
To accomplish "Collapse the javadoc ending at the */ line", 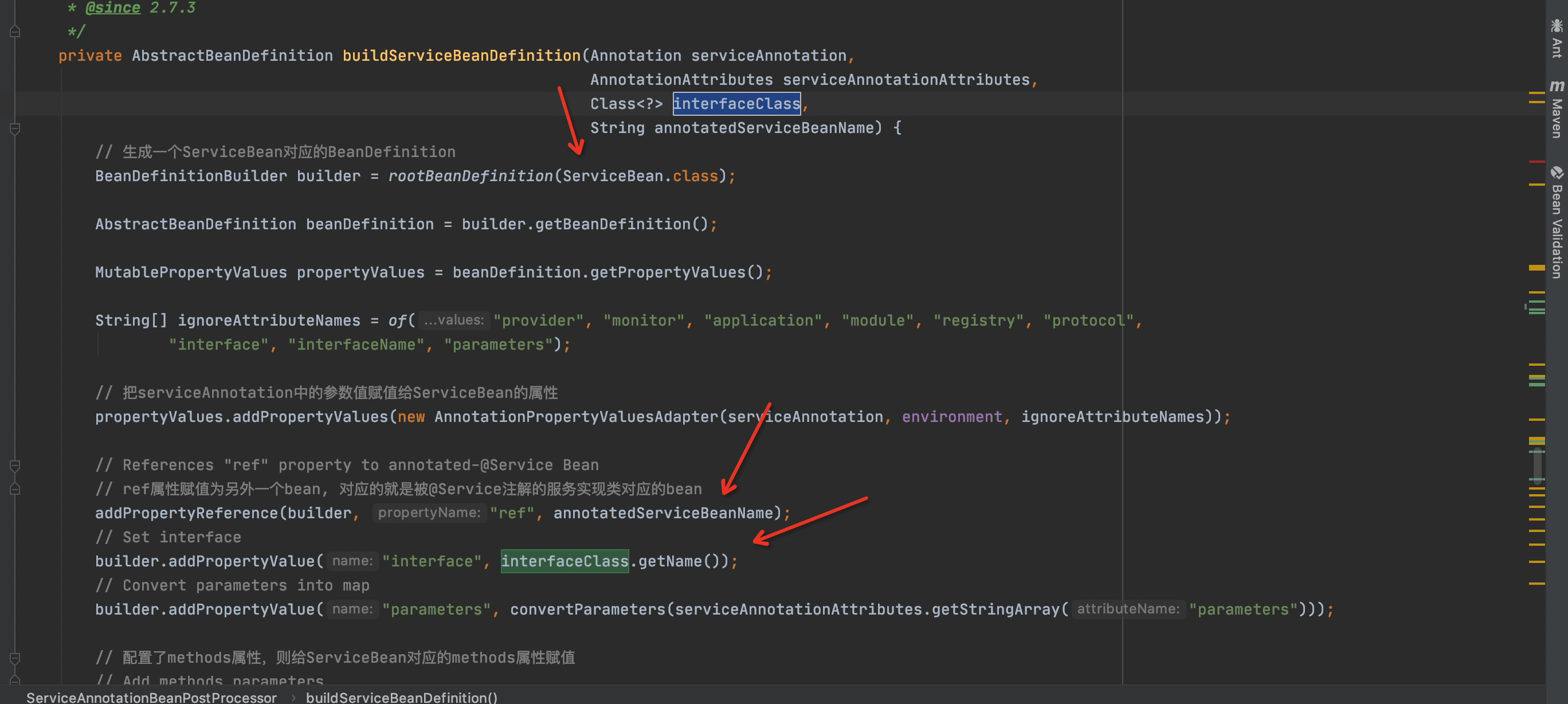I will pyautogui.click(x=15, y=32).
